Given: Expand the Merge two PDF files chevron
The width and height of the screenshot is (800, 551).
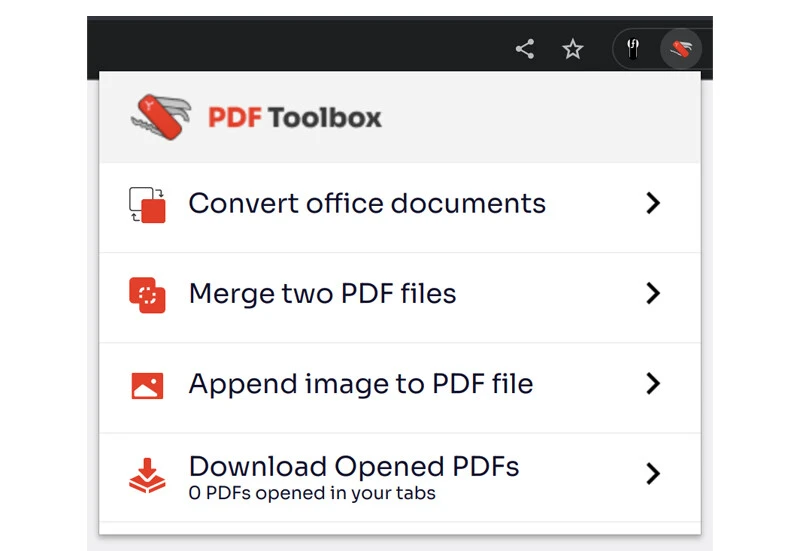Looking at the screenshot, I should click(x=653, y=293).
